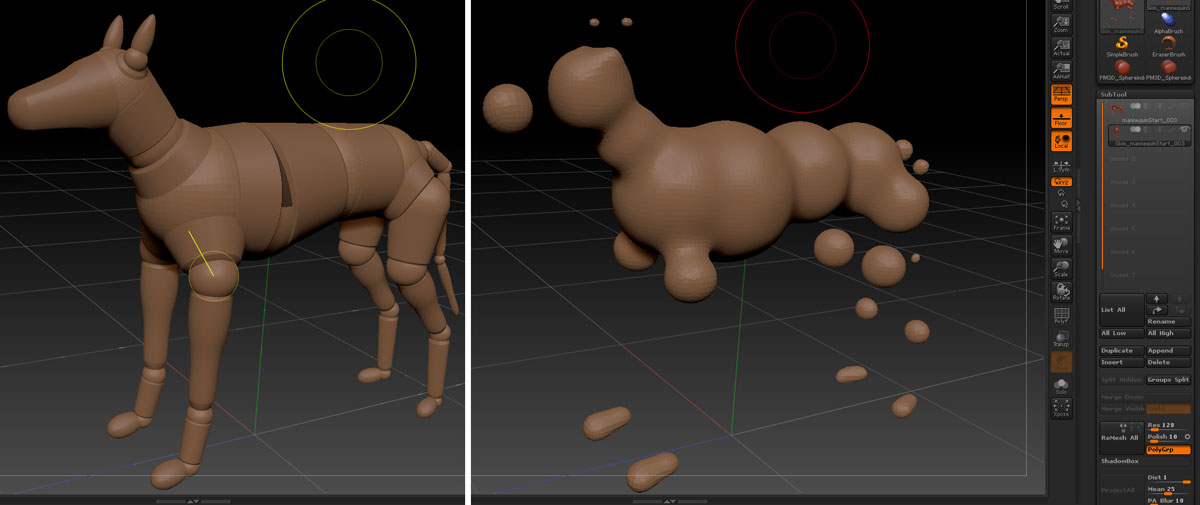This screenshot has width=1200, height=505.
Task: Select next subtool up arrow
Action: [x=1157, y=298]
